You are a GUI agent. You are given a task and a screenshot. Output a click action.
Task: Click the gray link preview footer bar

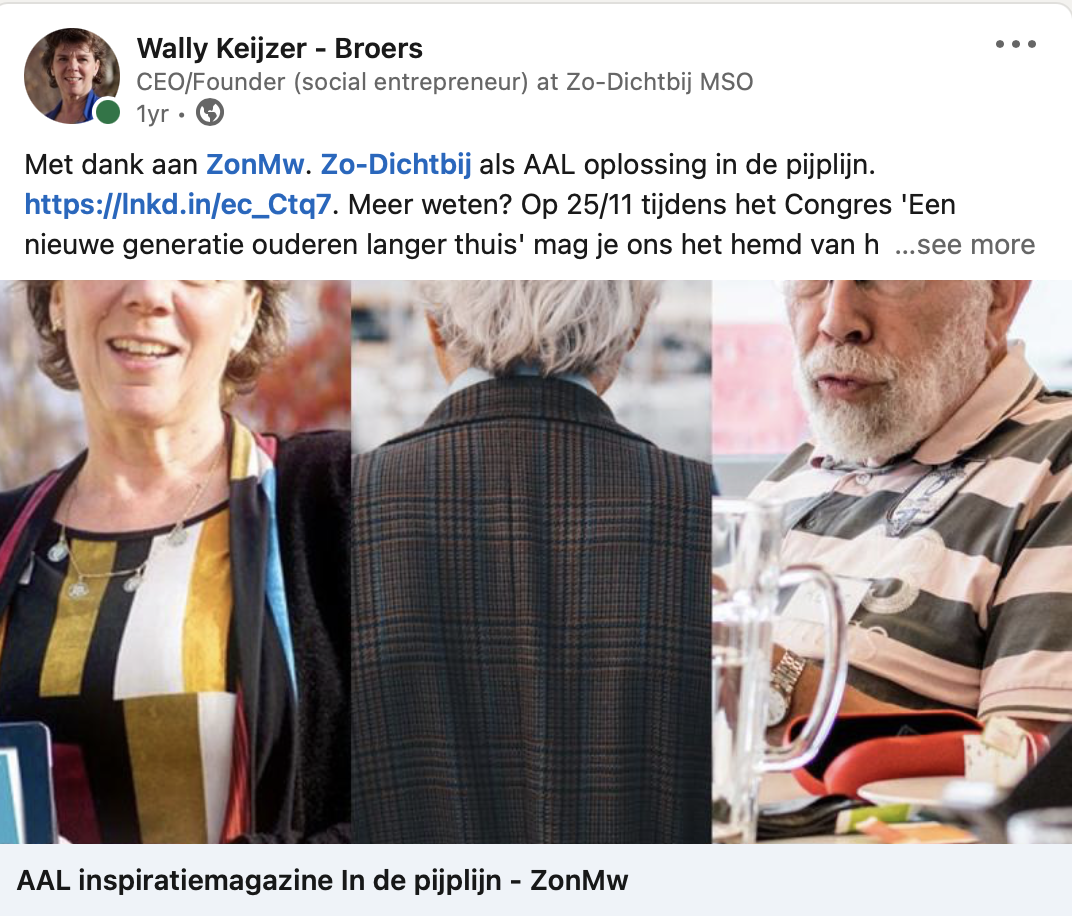[x=536, y=880]
